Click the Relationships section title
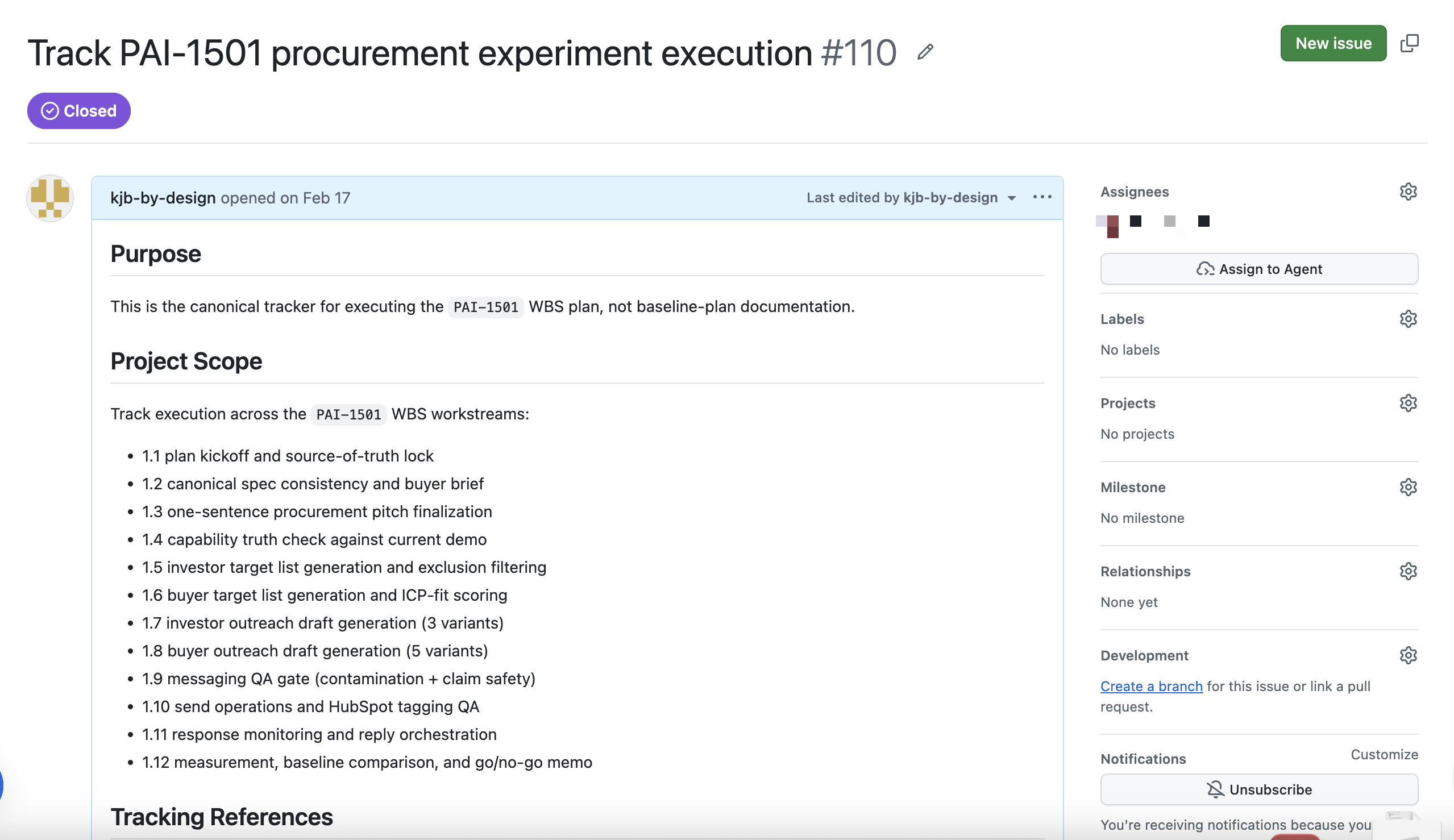Screen dimensions: 1454x840 coord(1145,571)
